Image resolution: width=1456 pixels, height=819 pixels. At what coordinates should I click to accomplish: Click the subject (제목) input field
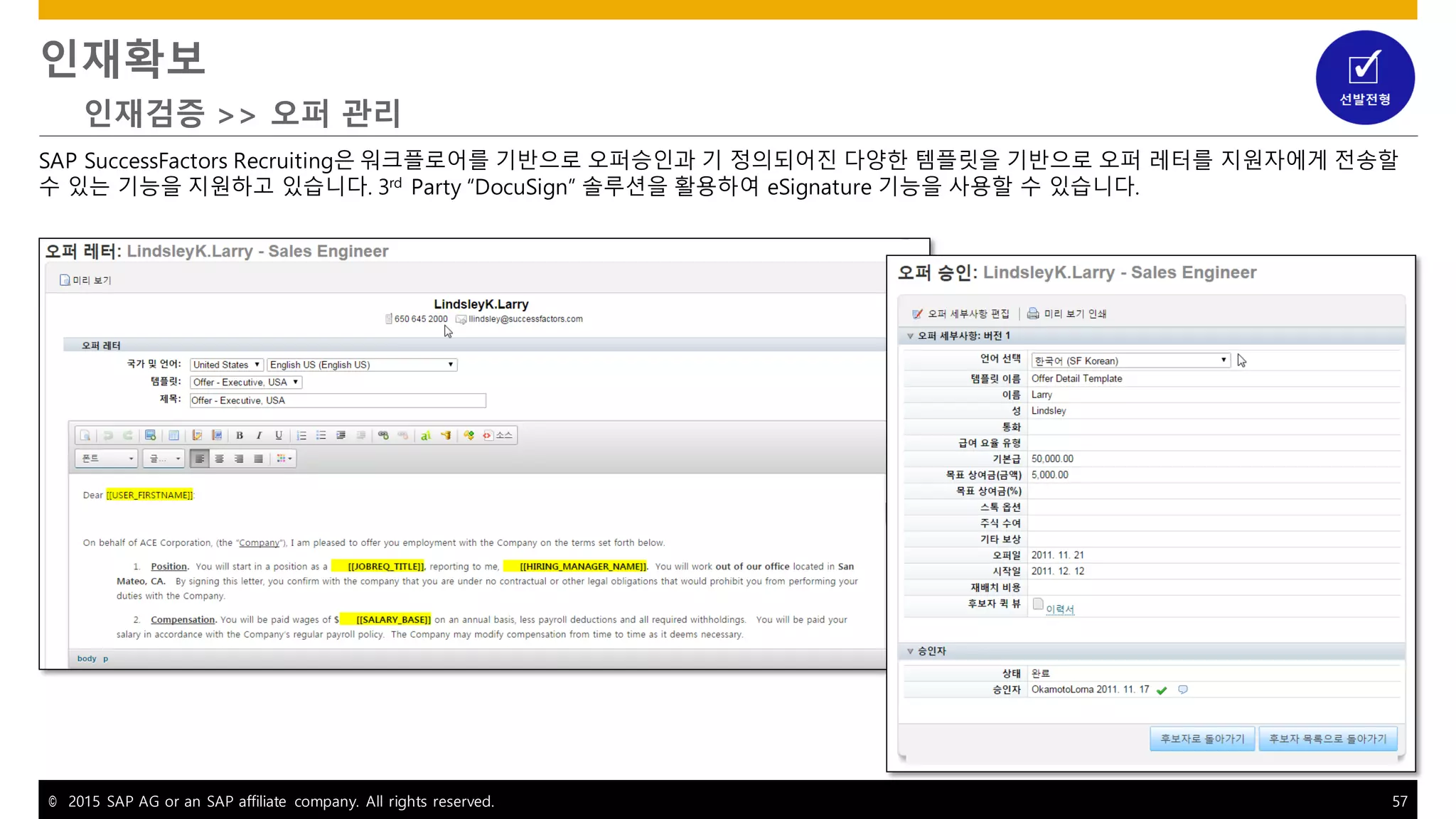(338, 401)
